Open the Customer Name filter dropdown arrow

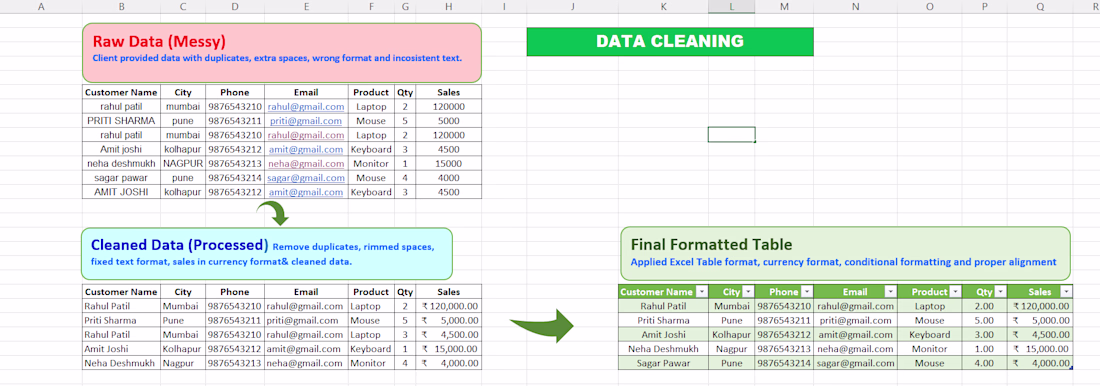tap(702, 292)
